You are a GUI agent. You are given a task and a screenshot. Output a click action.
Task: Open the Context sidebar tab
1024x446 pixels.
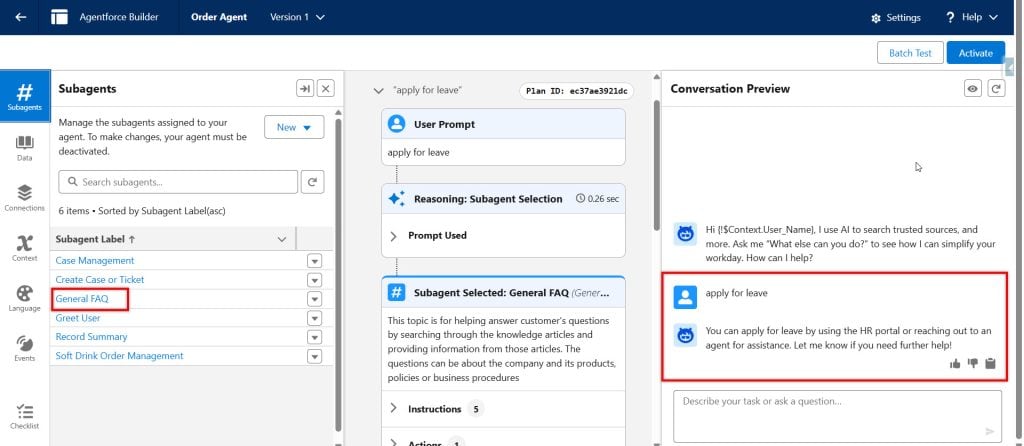click(x=25, y=248)
